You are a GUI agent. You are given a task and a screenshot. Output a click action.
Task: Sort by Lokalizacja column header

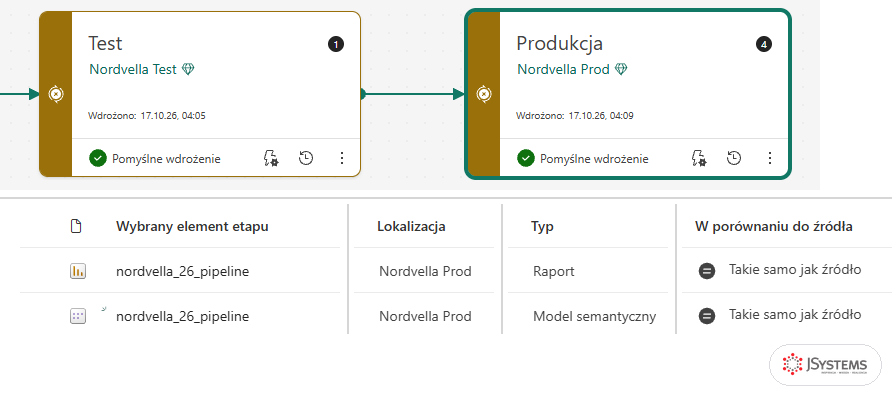(x=411, y=226)
